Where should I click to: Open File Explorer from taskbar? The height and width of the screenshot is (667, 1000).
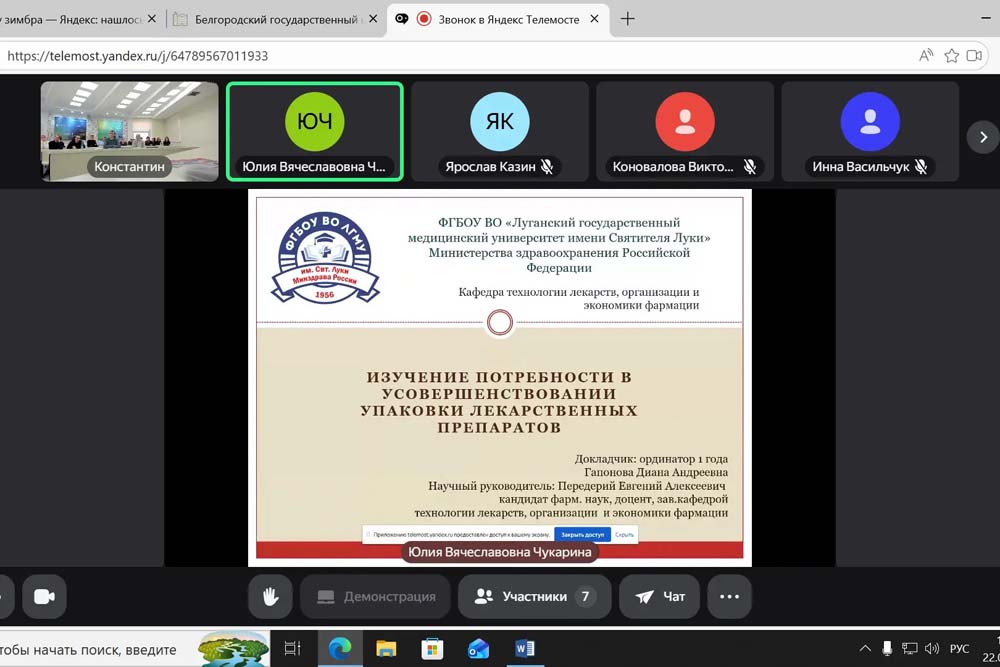pyautogui.click(x=386, y=649)
